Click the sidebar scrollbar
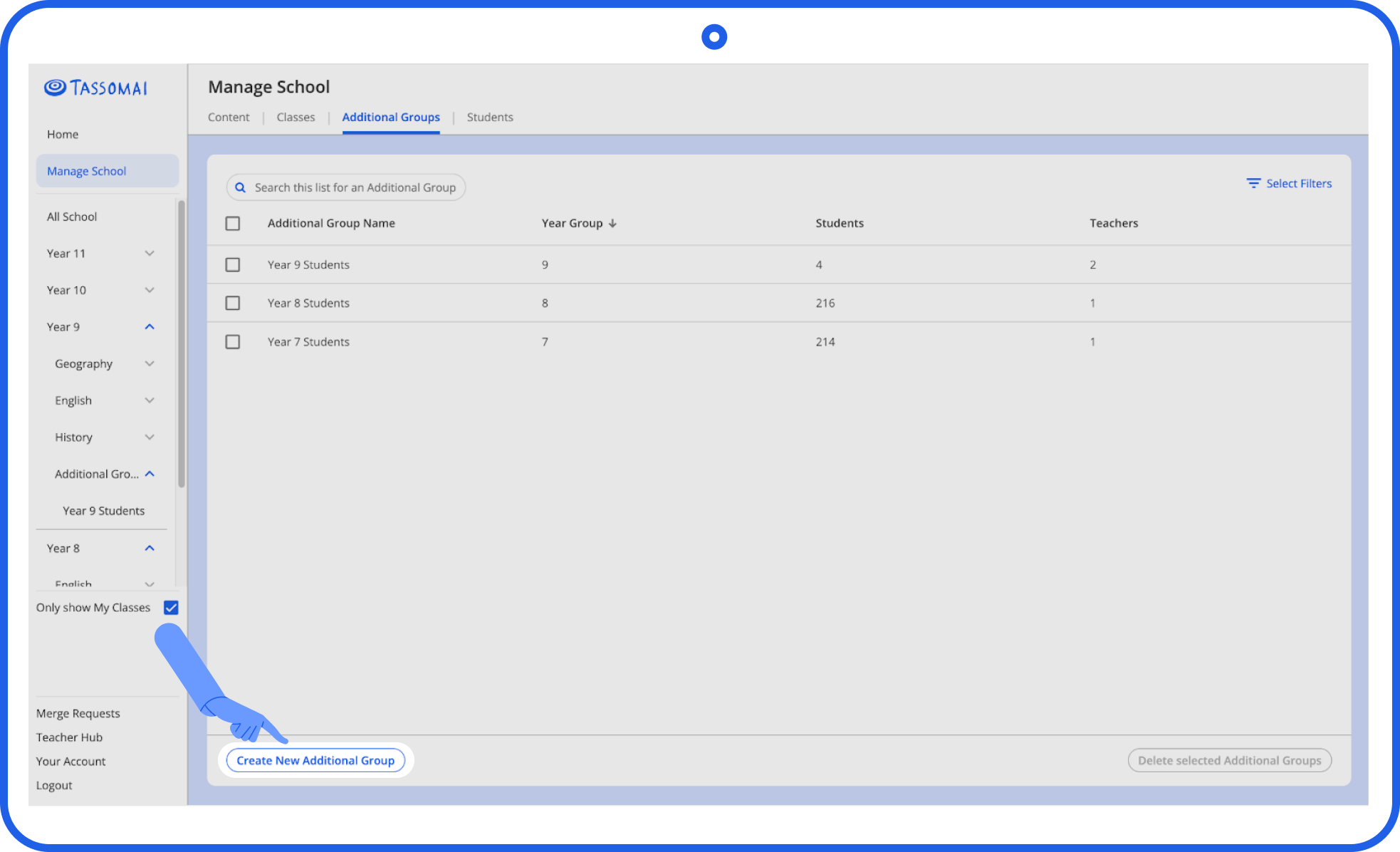This screenshot has height=852, width=1400. point(182,343)
